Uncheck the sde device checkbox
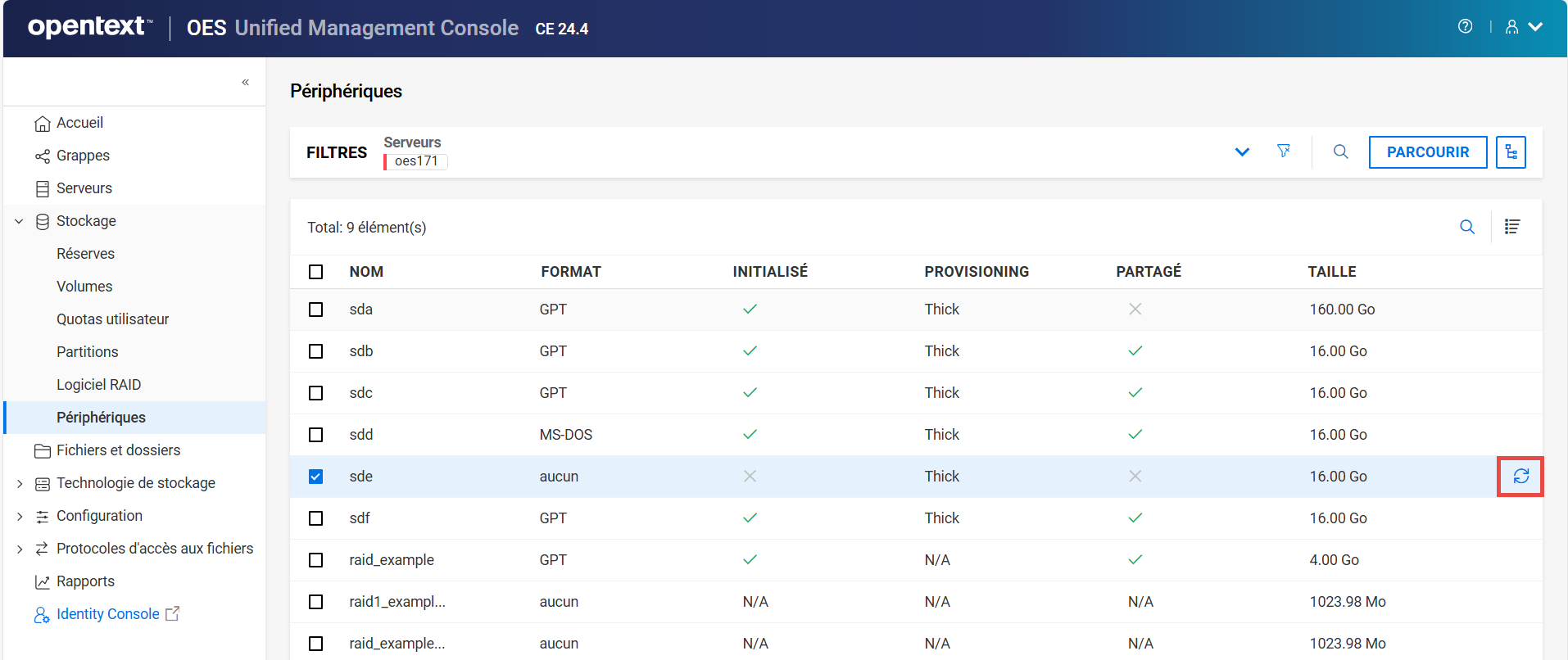 [x=315, y=477]
